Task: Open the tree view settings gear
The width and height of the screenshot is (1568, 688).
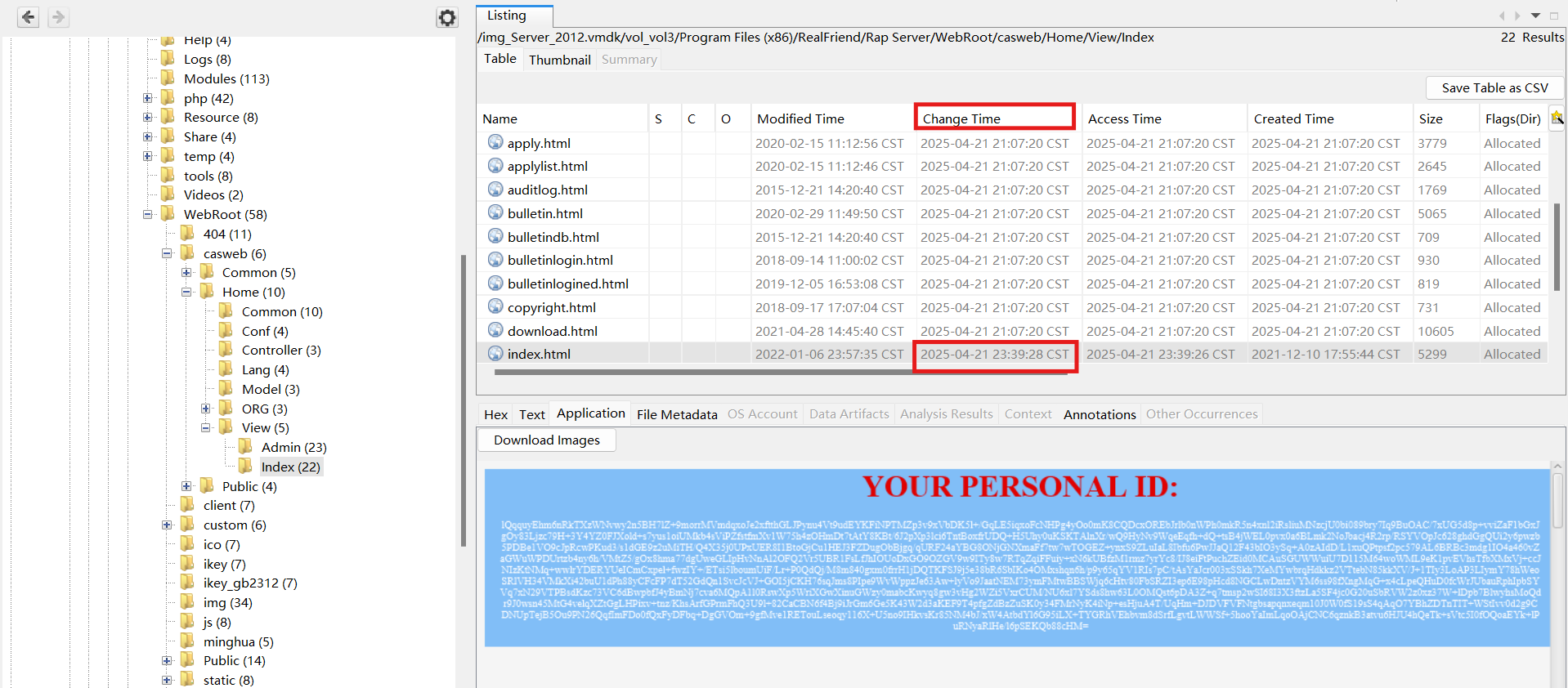Action: pos(446,17)
